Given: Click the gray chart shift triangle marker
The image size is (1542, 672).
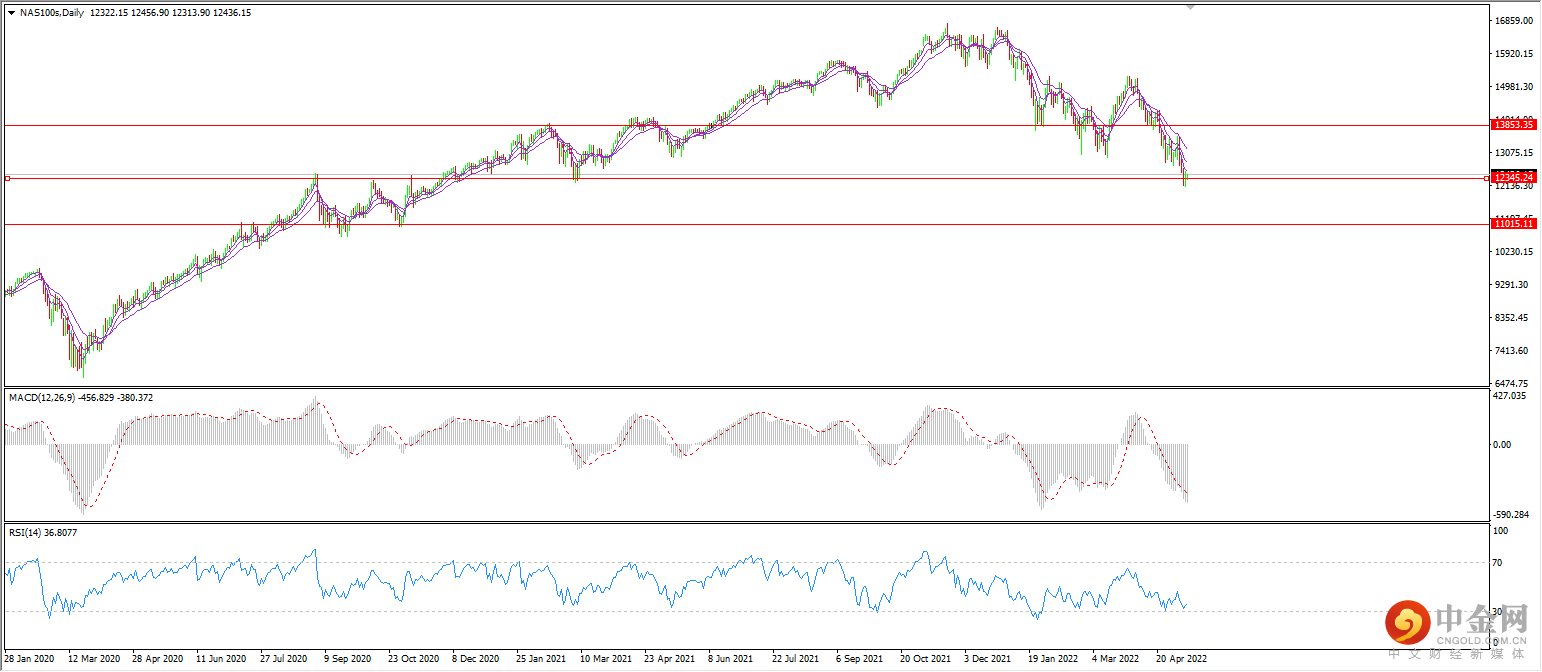Looking at the screenshot, I should point(1190,7).
